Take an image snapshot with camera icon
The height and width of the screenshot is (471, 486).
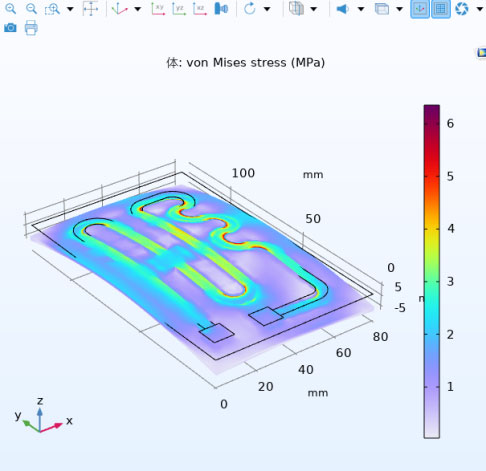(x=10, y=28)
